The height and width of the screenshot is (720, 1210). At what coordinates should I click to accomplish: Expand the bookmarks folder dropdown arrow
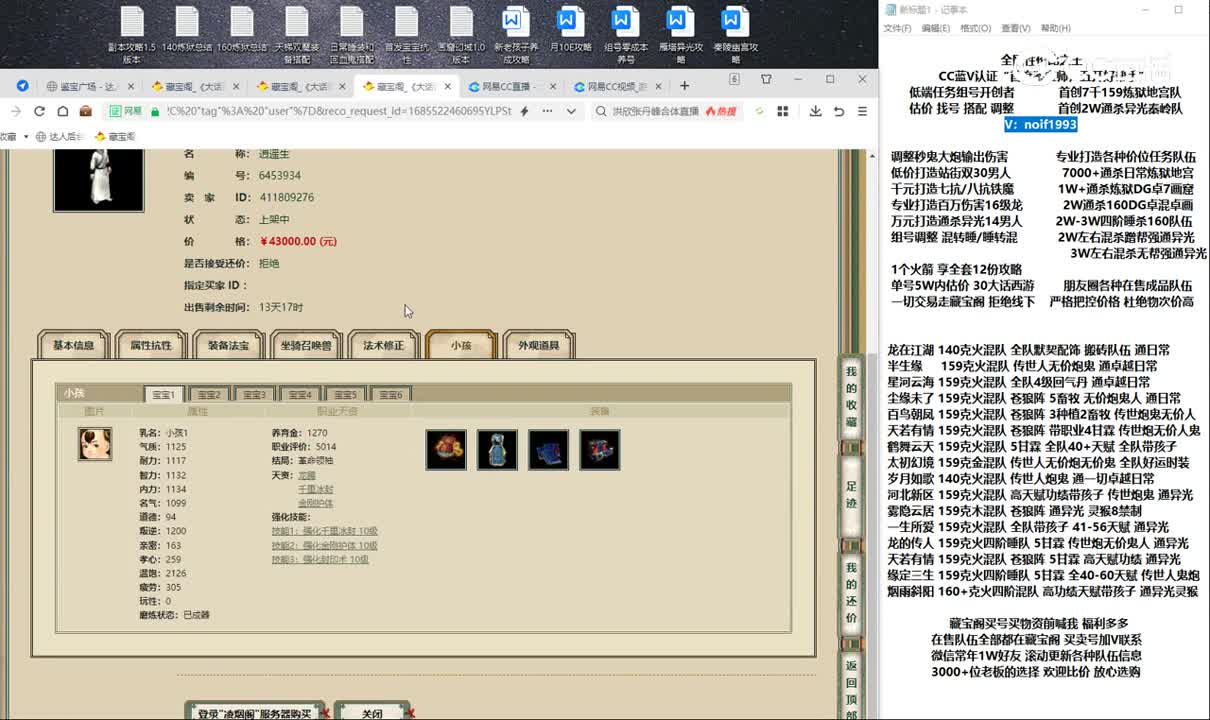point(26,137)
